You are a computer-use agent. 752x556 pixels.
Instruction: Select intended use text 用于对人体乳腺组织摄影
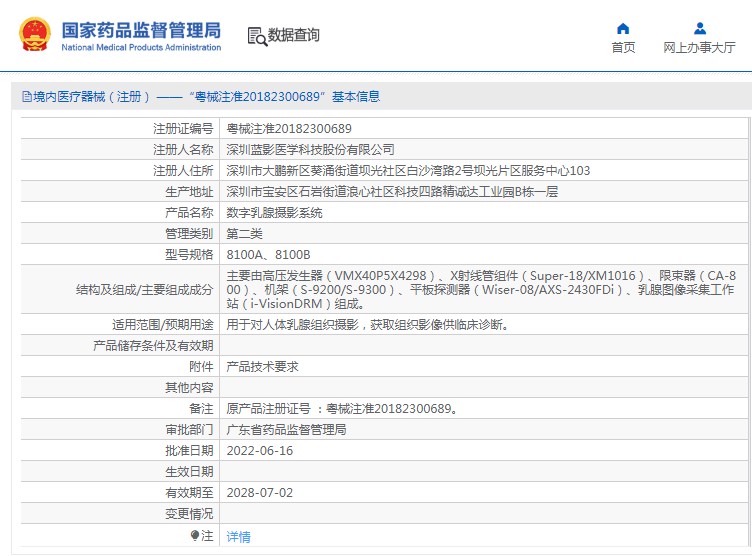[x=292, y=325]
